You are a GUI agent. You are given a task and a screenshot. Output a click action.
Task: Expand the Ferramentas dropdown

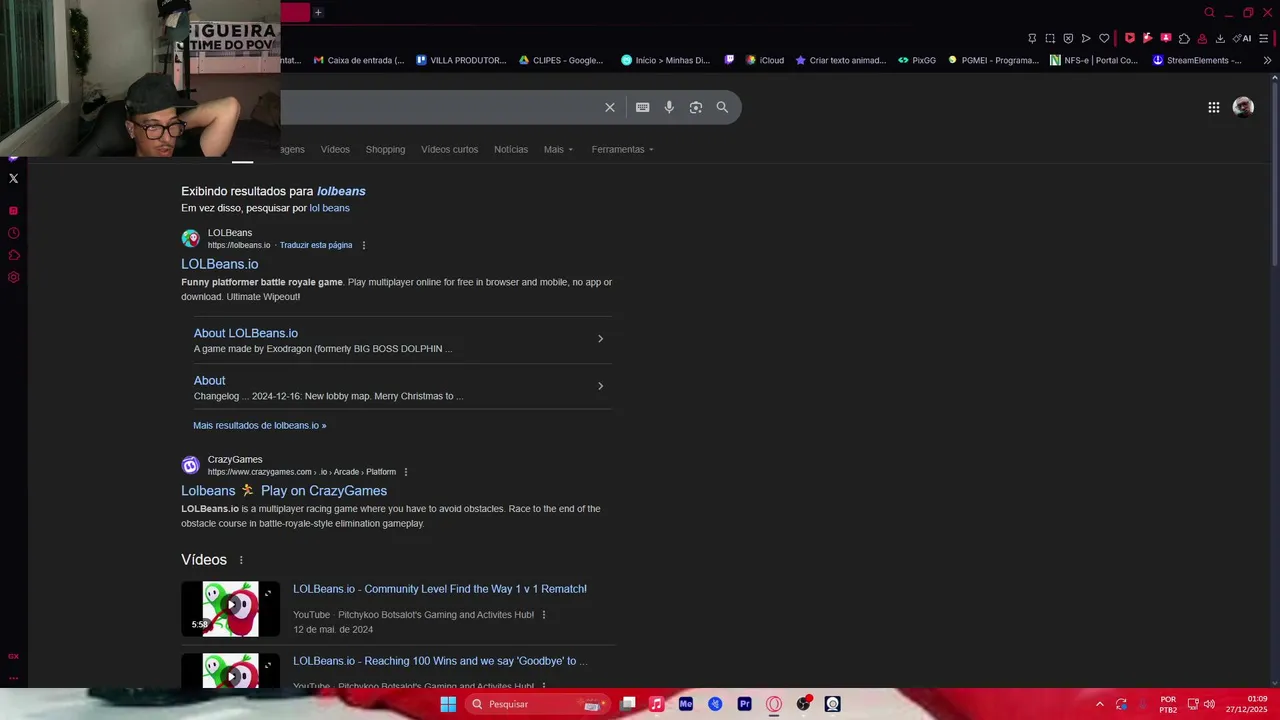(622, 149)
